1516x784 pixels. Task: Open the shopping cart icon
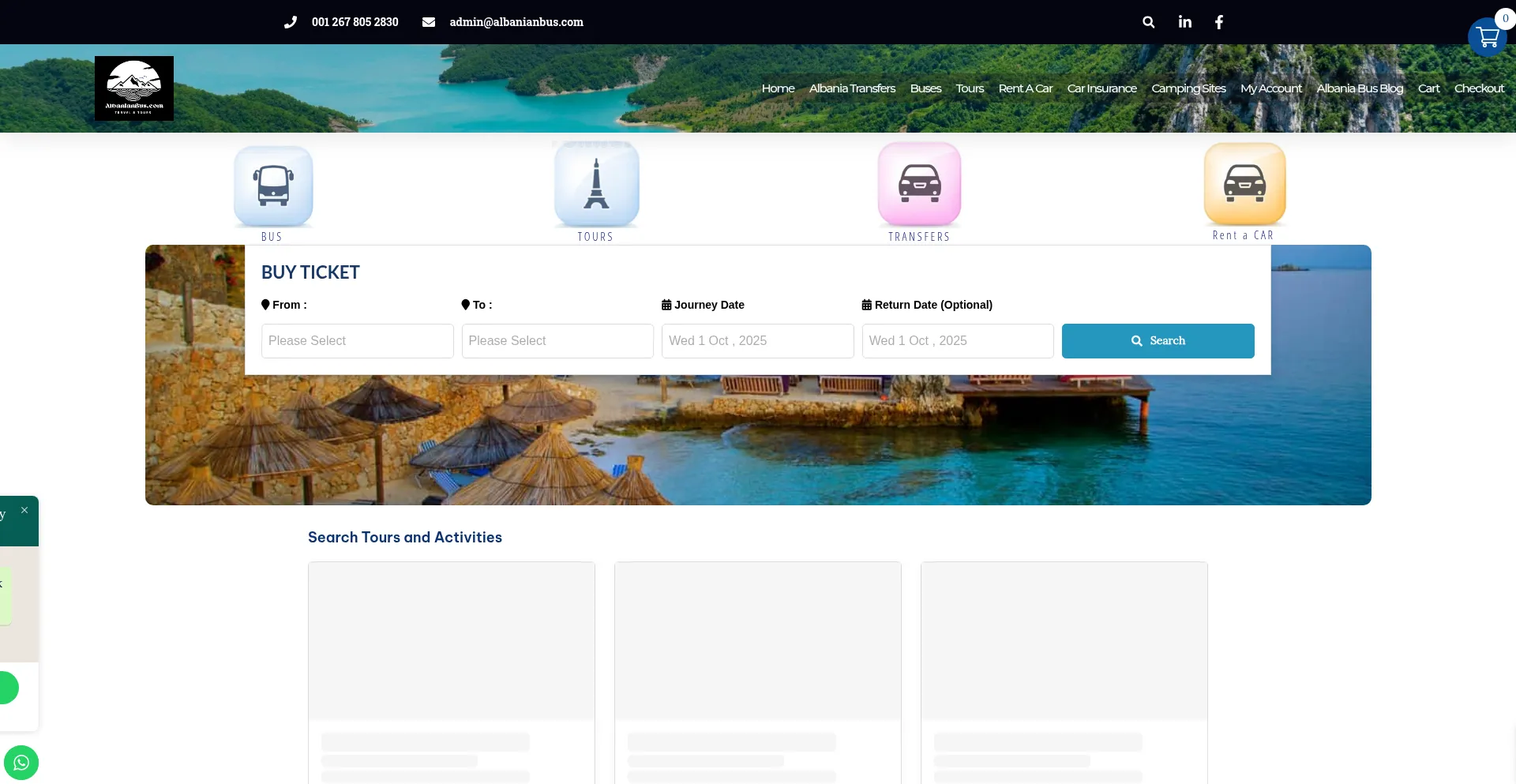[x=1488, y=37]
